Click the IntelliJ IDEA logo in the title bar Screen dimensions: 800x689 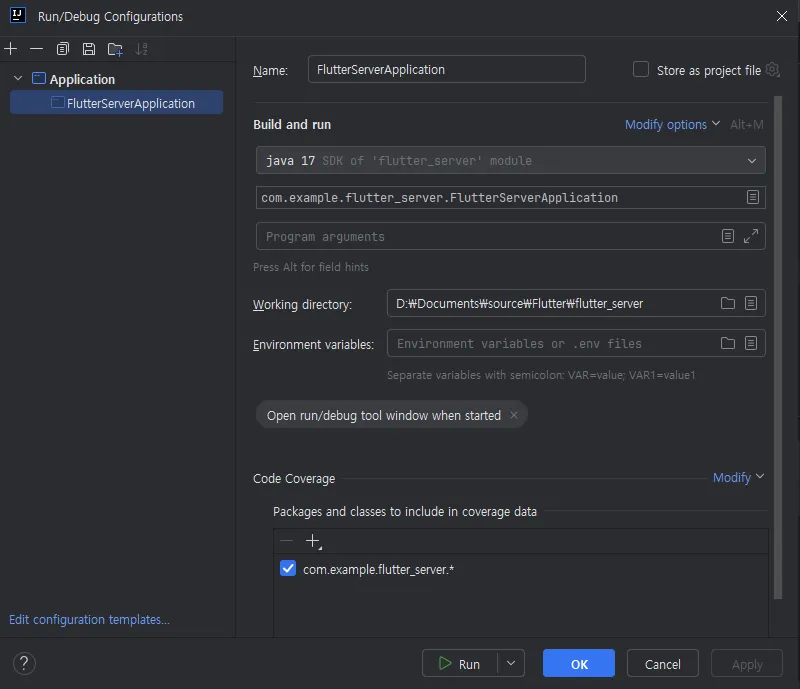pos(17,15)
